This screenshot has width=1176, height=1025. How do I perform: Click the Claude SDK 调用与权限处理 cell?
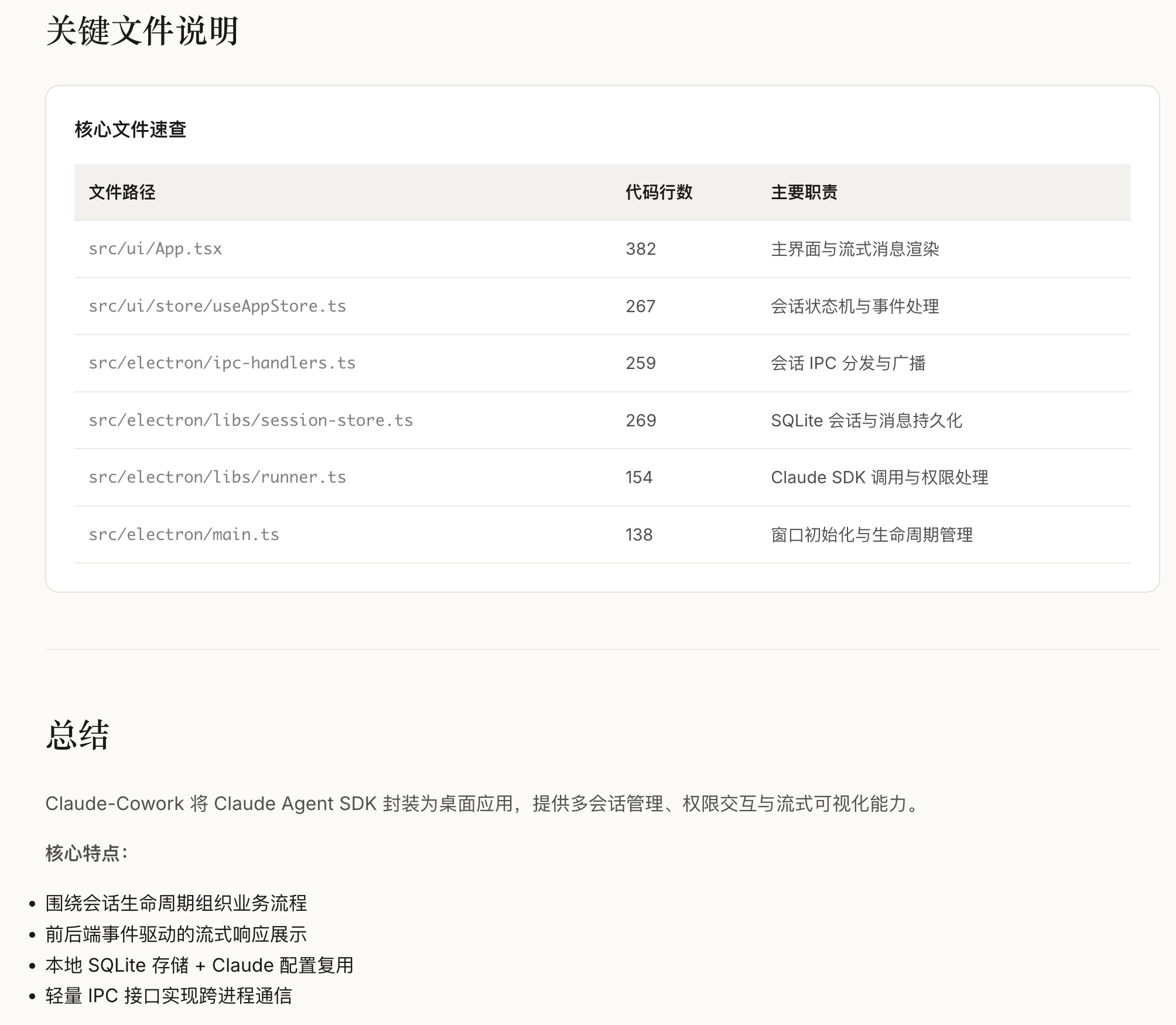pyautogui.click(x=879, y=477)
